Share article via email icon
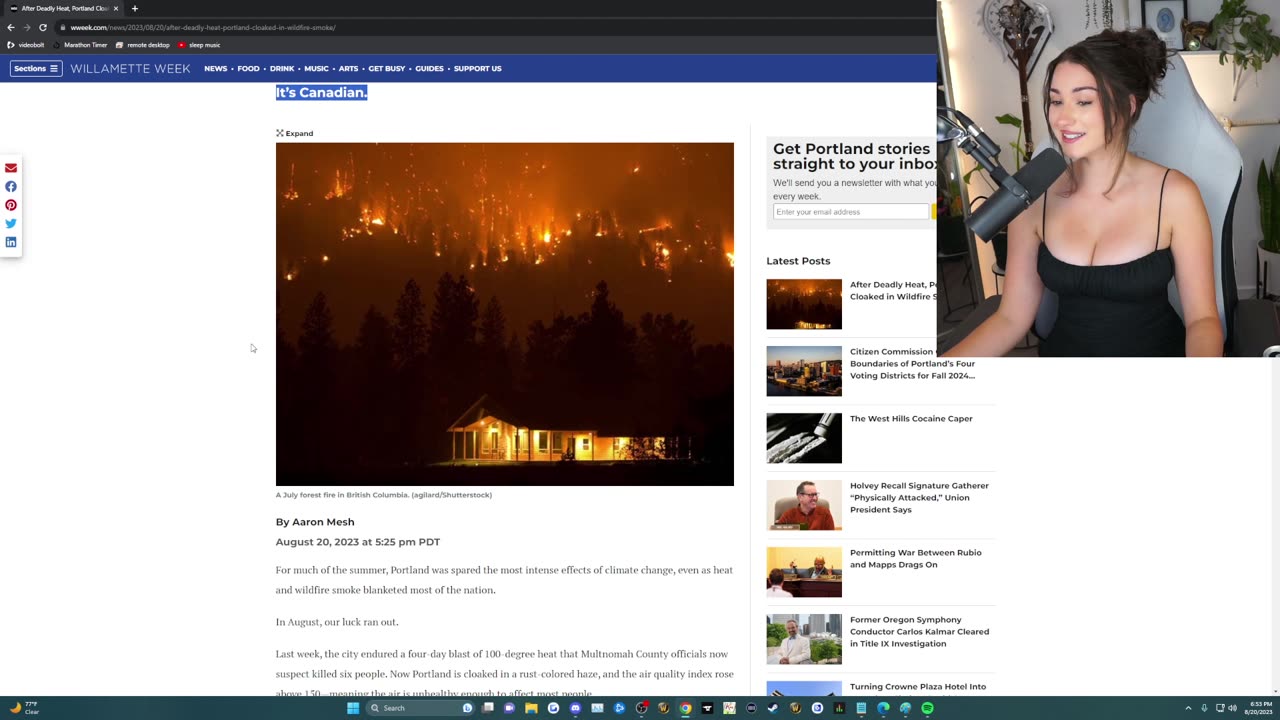This screenshot has height=720, width=1280. [11, 168]
